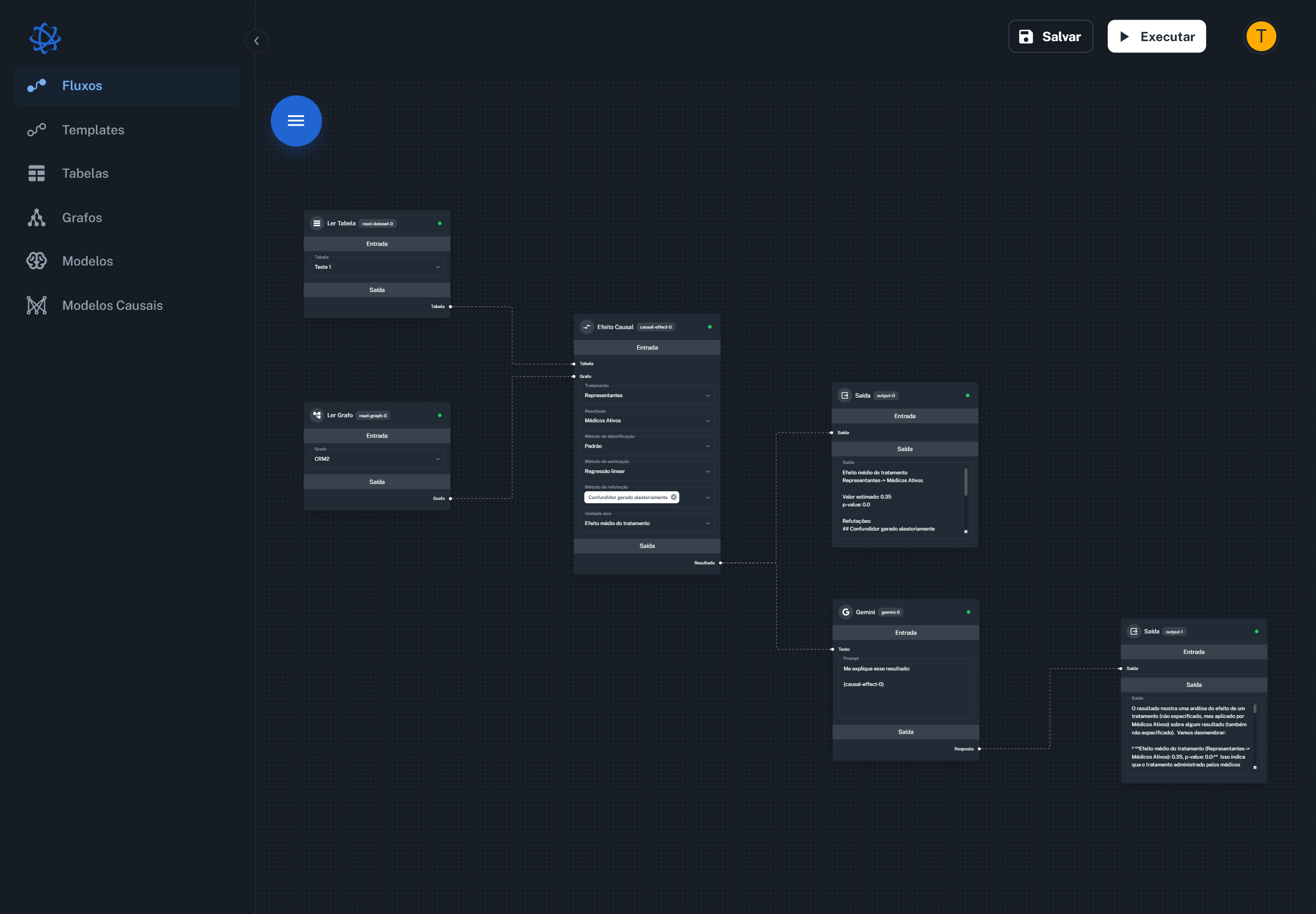The height and width of the screenshot is (914, 1316).
Task: Go to Modelos in the sidebar
Action: tap(127, 261)
